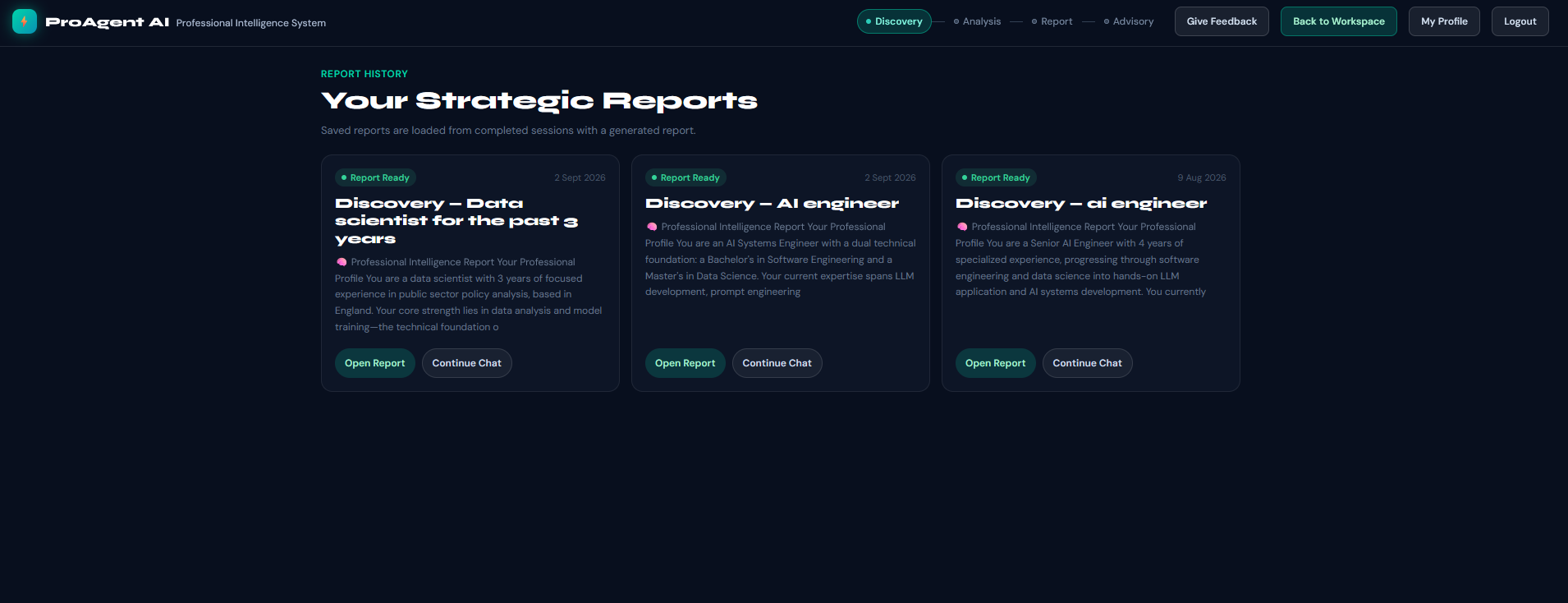Click summary text mentioning Master's in Data Science
Viewport: 1568px width, 603px height.
781,260
